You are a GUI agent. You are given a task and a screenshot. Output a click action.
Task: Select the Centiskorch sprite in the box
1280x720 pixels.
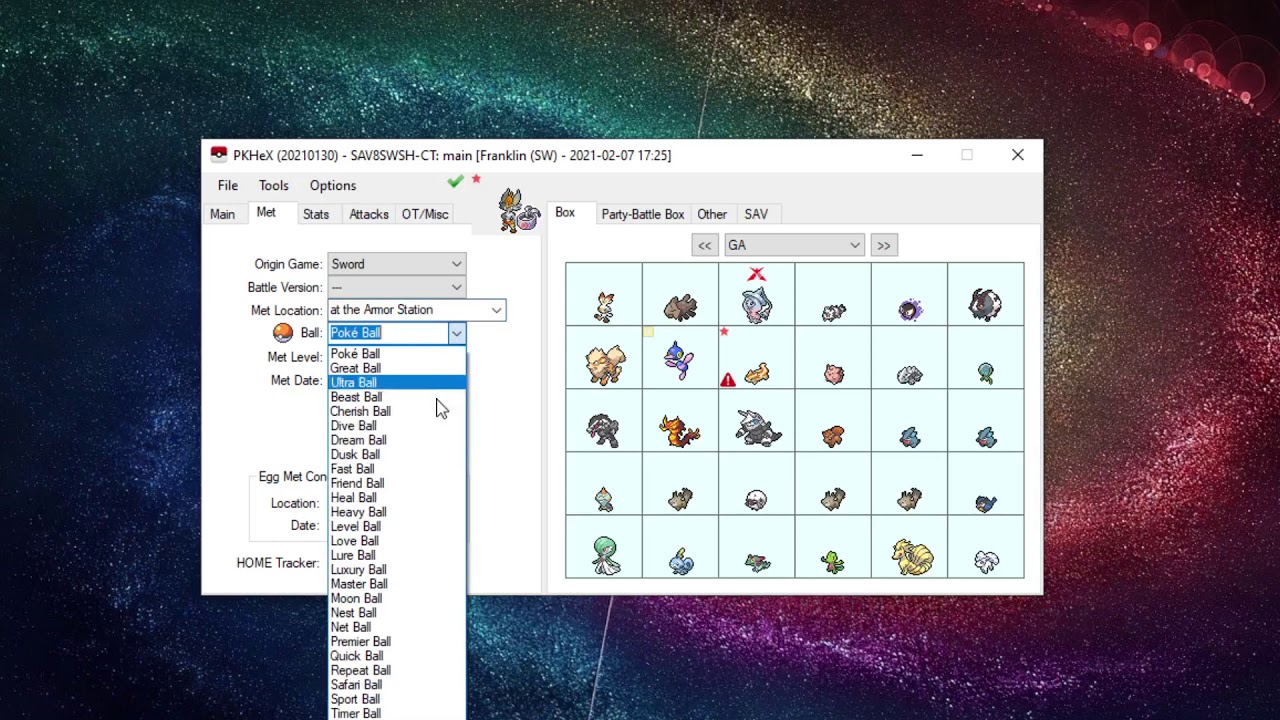click(x=679, y=431)
